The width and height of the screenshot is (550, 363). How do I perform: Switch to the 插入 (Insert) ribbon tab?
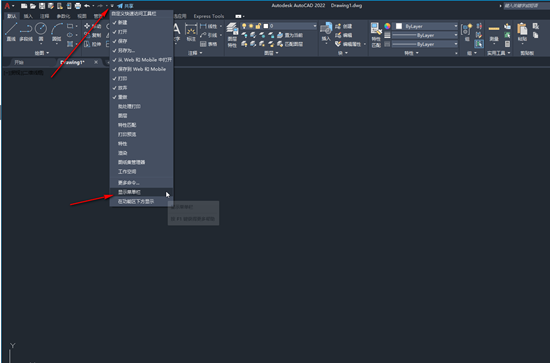point(28,16)
